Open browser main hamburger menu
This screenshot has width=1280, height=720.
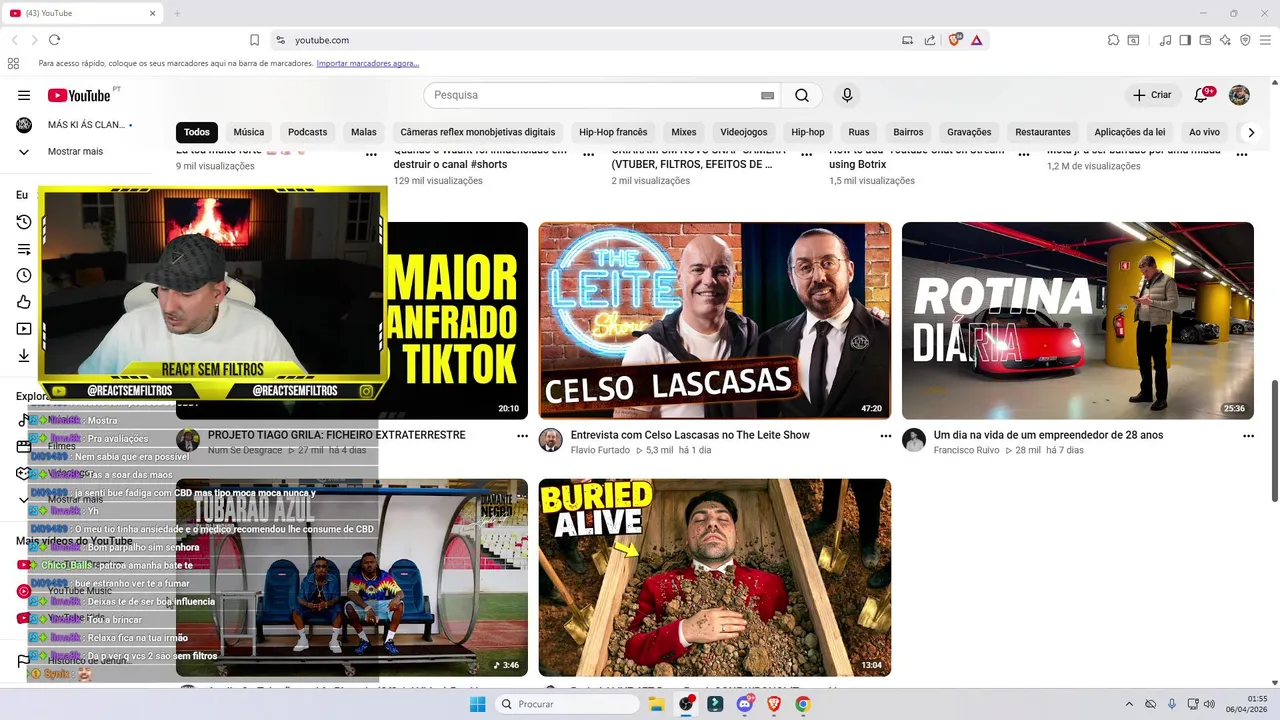click(x=1265, y=40)
